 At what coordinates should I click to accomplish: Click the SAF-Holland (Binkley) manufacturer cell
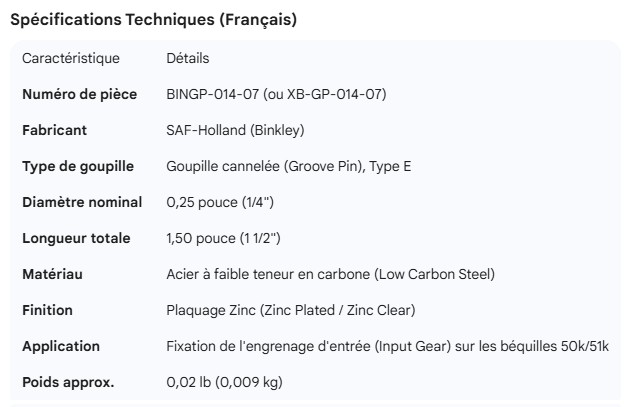coord(235,131)
